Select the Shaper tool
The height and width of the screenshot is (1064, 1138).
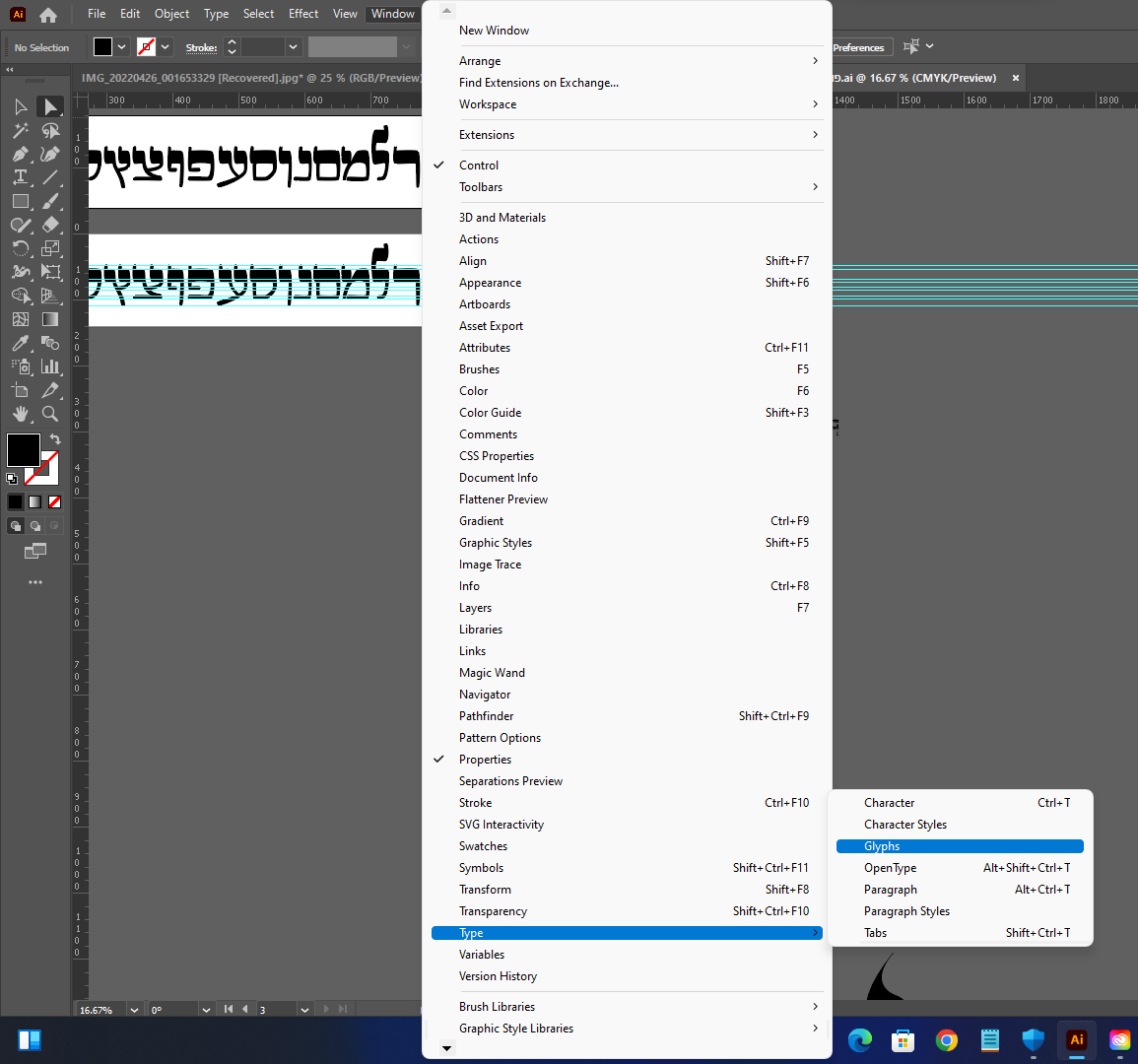click(21, 225)
